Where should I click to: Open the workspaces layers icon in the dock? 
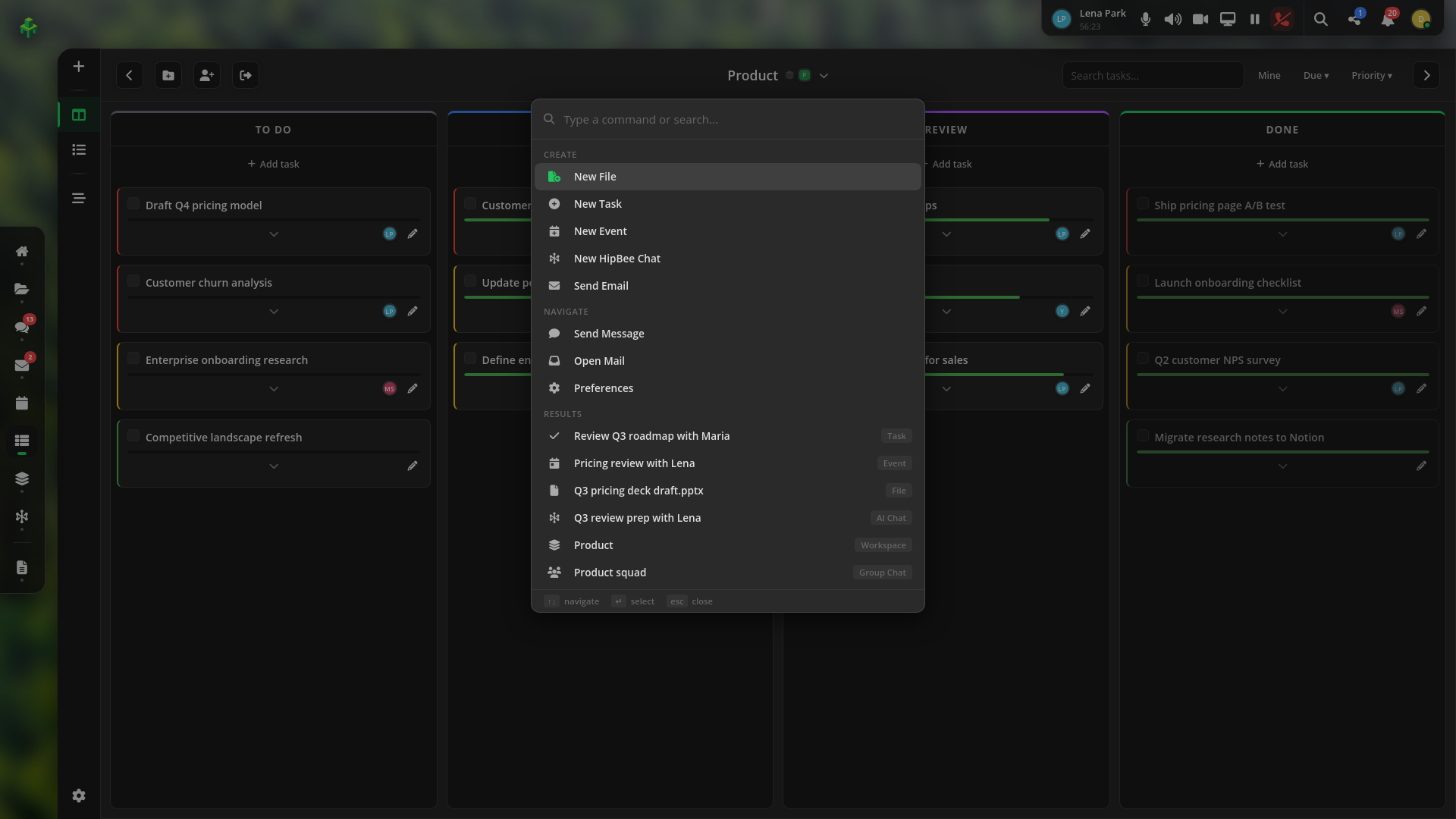[22, 479]
